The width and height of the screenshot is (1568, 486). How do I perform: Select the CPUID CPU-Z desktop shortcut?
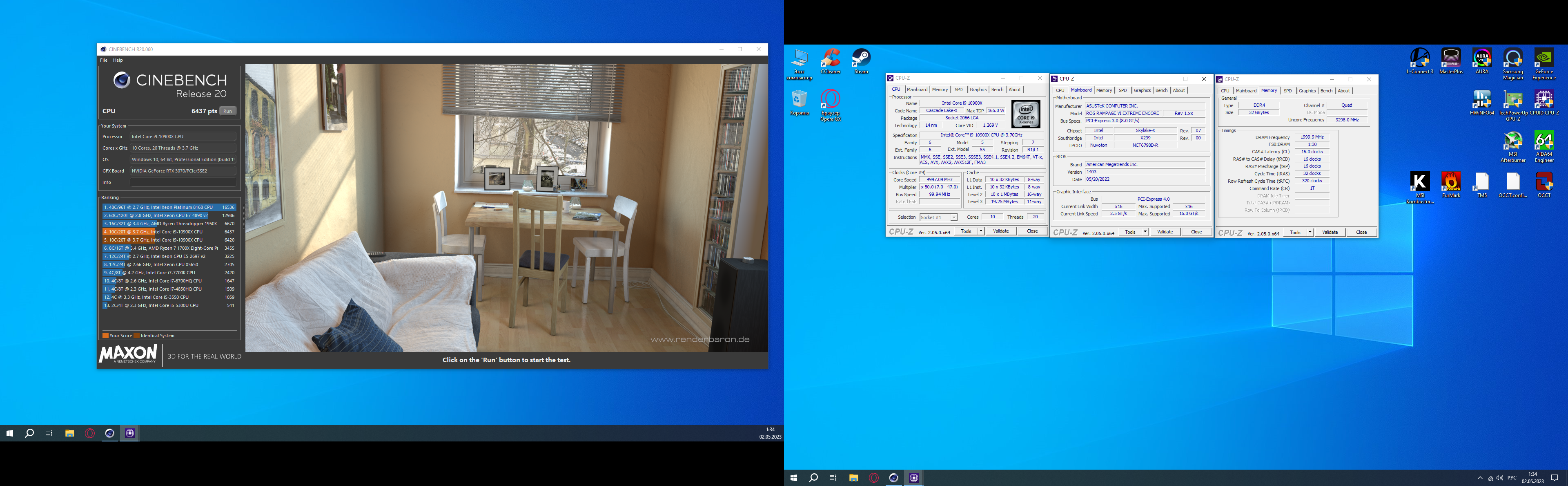point(1544,103)
